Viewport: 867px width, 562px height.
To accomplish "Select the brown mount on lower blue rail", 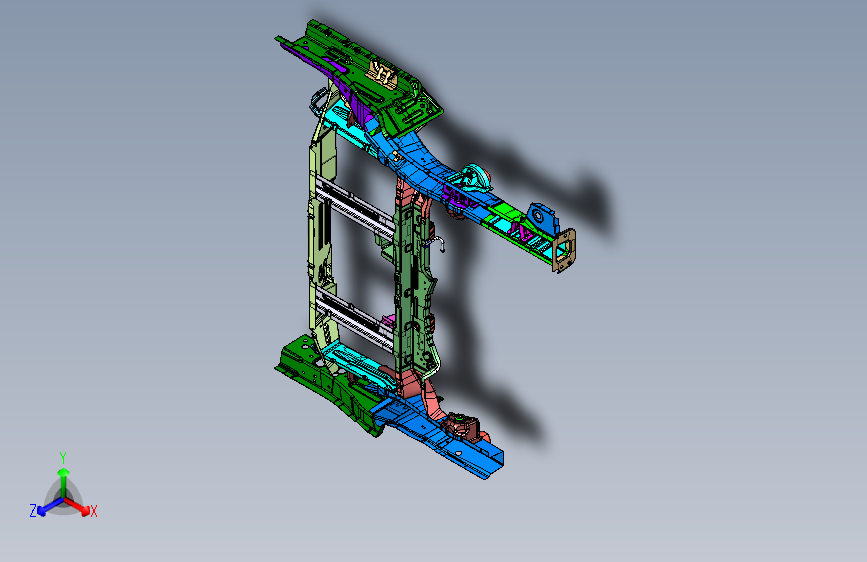I will tap(463, 426).
